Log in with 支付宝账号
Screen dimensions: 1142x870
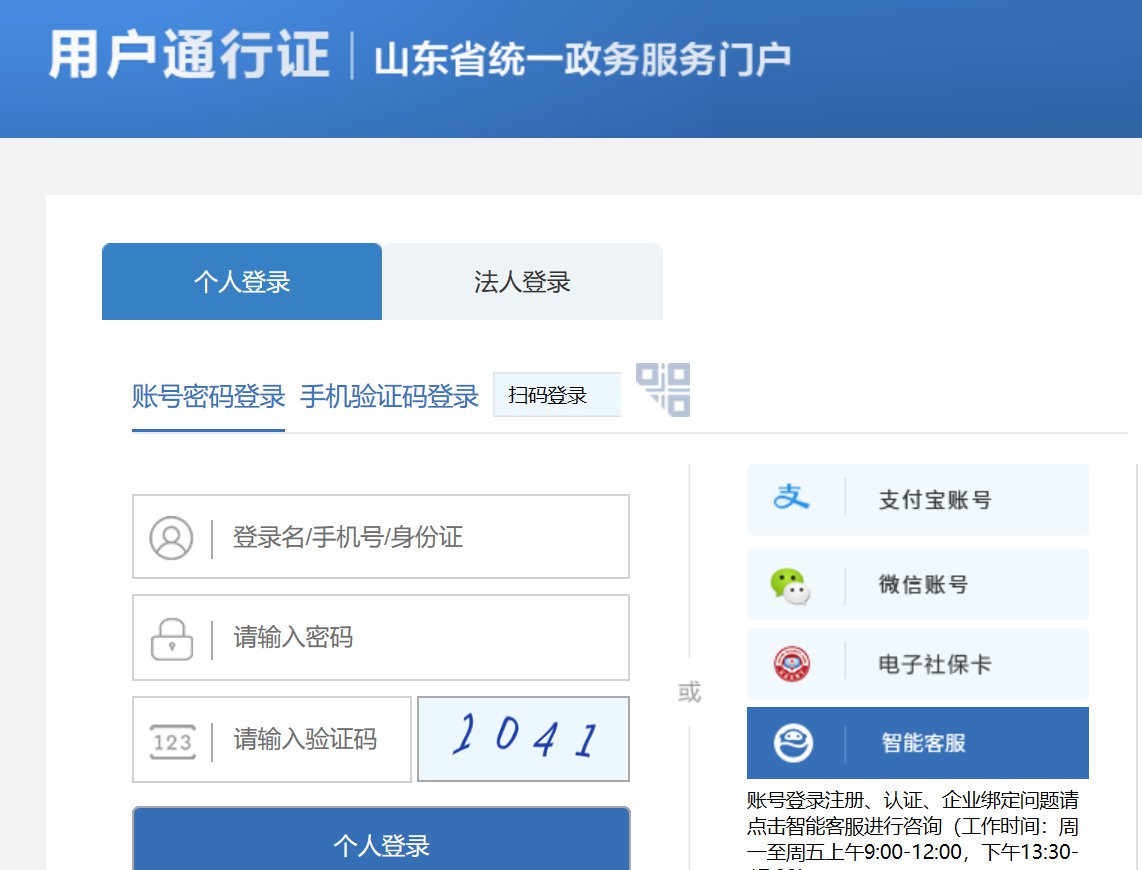918,499
